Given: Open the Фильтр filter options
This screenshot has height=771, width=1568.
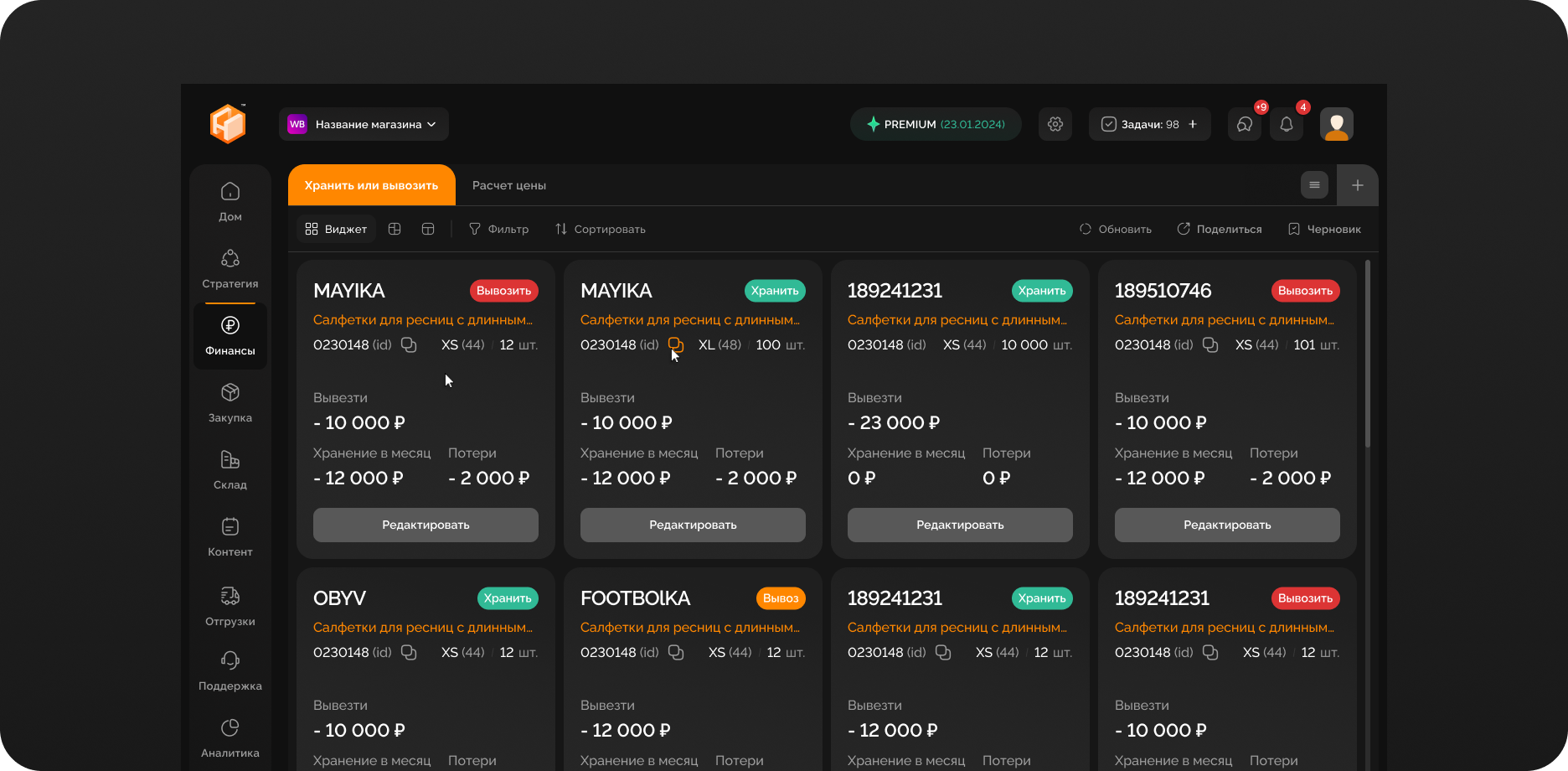Looking at the screenshot, I should [x=498, y=229].
